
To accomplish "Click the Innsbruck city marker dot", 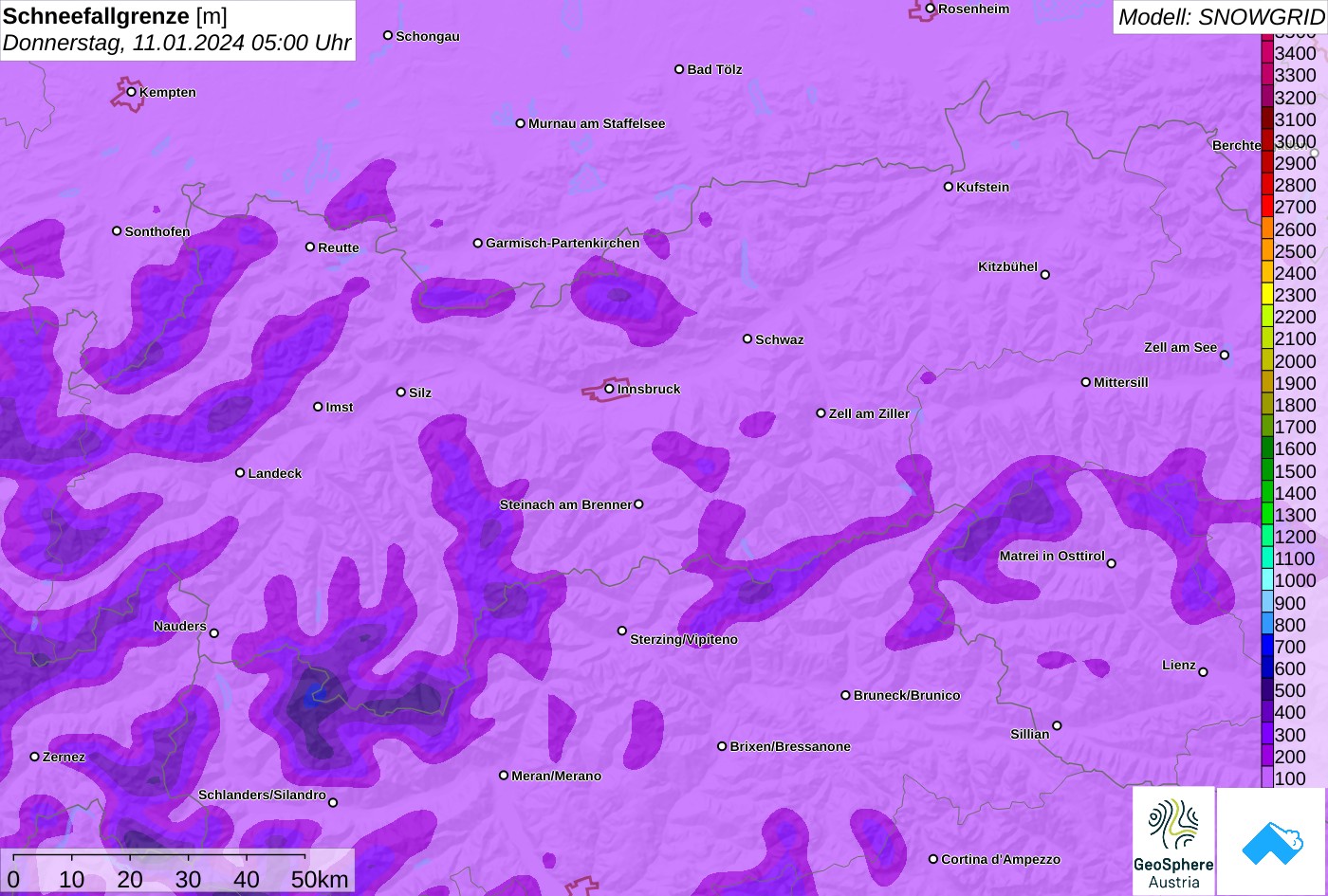I will coord(609,389).
